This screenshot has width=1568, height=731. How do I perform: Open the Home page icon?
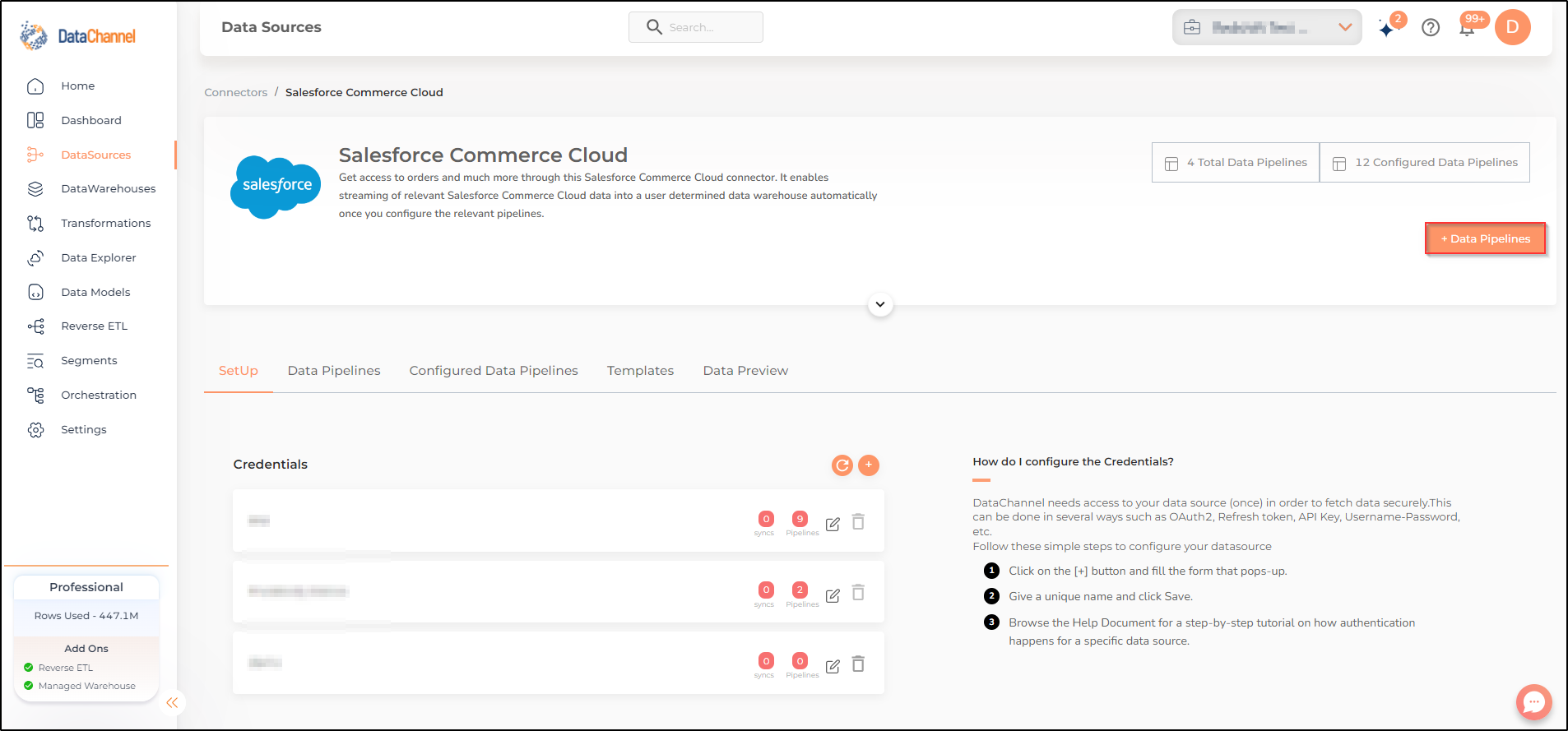click(35, 86)
